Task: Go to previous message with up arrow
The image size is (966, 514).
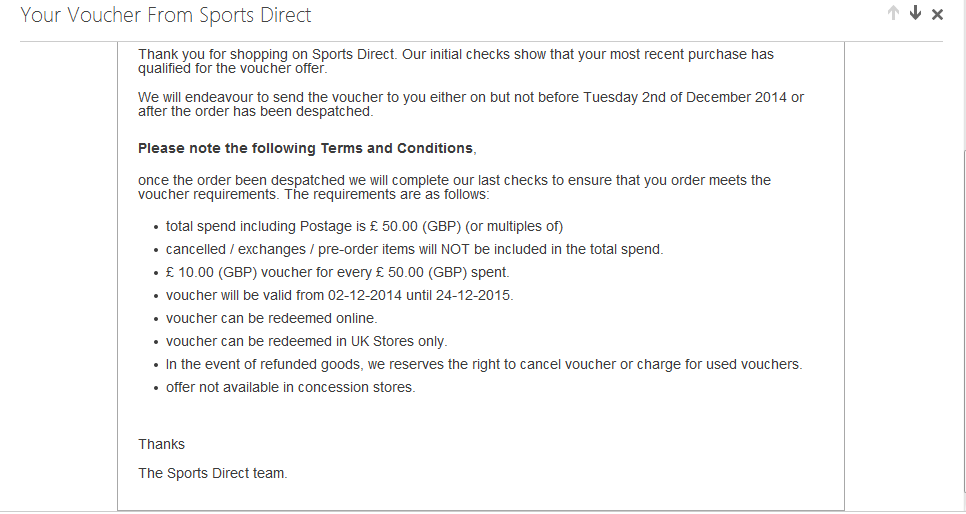Action: point(893,13)
